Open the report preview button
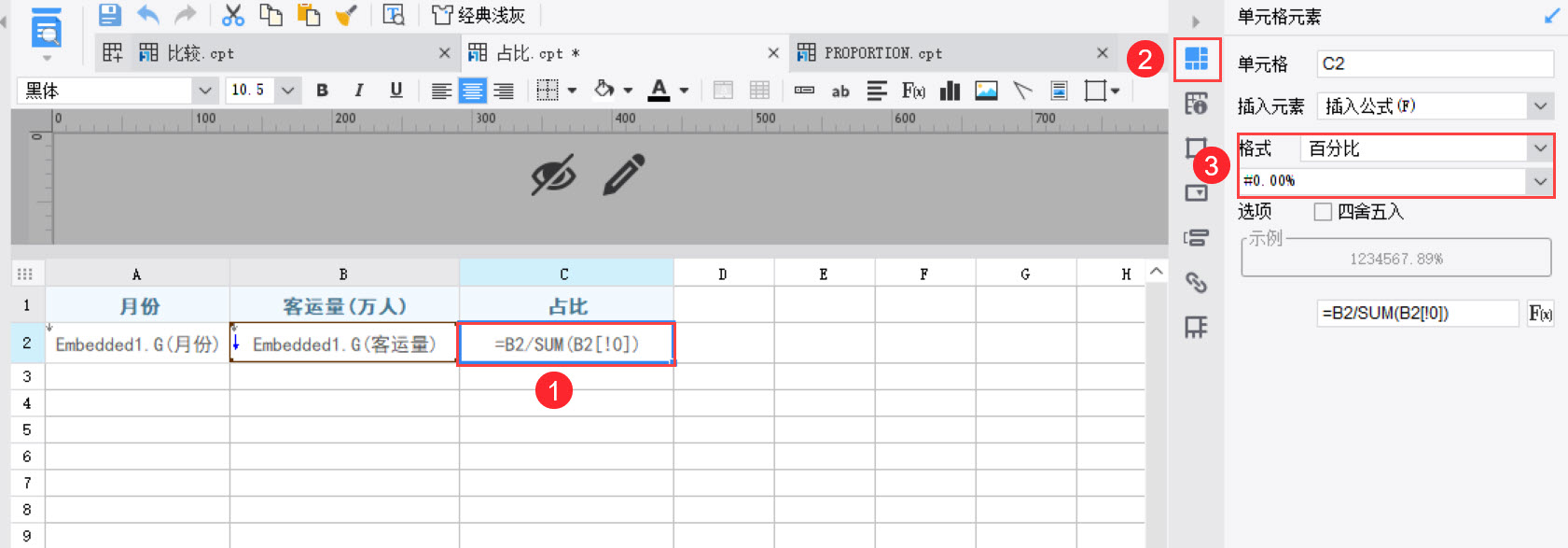Screen dimensions: 1568x548 [46, 30]
